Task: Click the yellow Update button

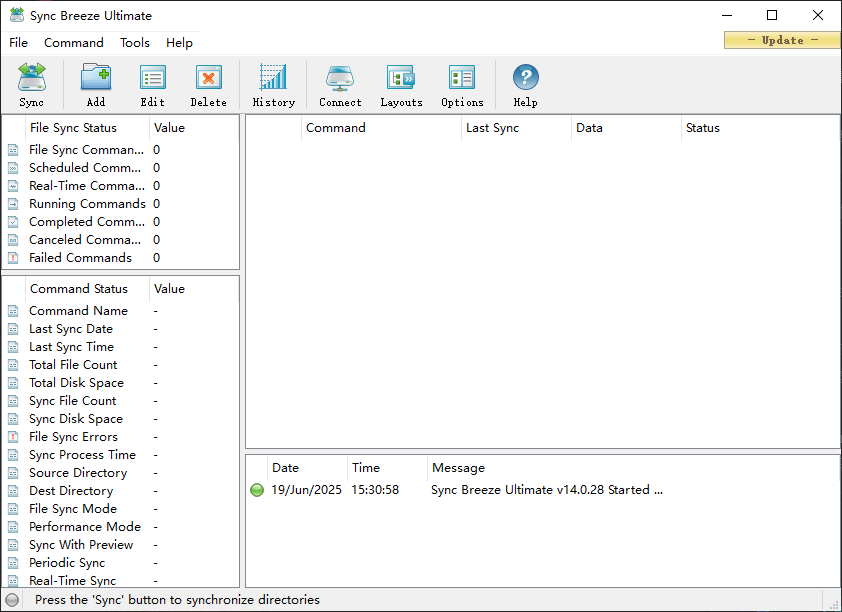Action: pos(782,40)
